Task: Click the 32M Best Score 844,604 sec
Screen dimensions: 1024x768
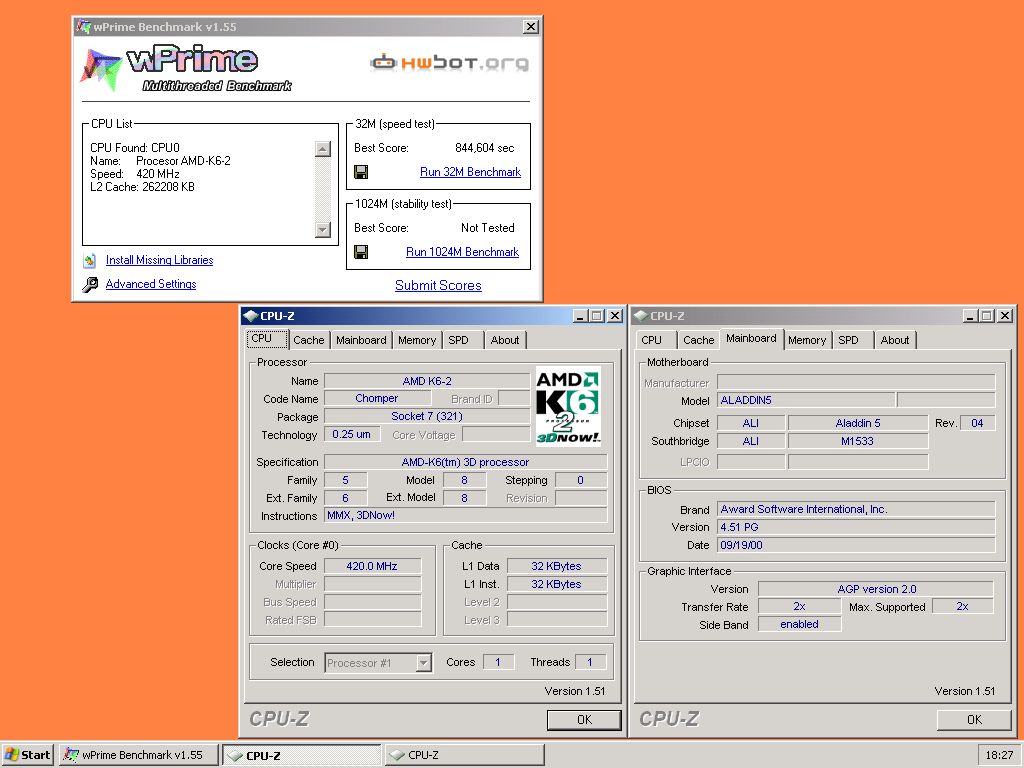Action: coord(485,148)
